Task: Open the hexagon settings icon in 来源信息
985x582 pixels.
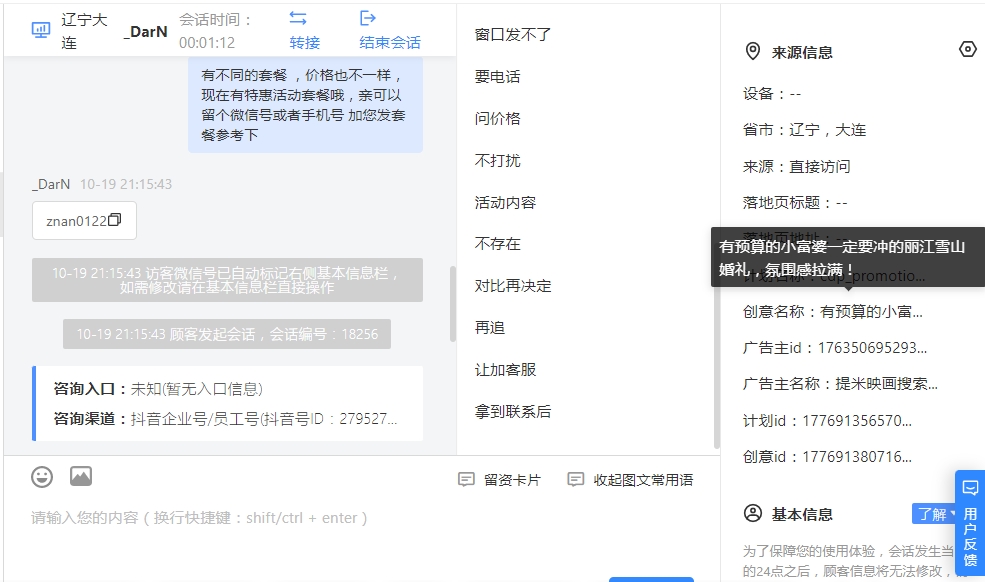Action: 967,49
